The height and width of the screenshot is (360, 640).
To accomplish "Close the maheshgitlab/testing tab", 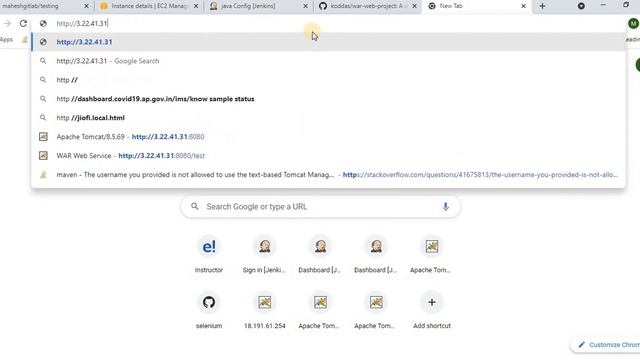I will (86, 6).
